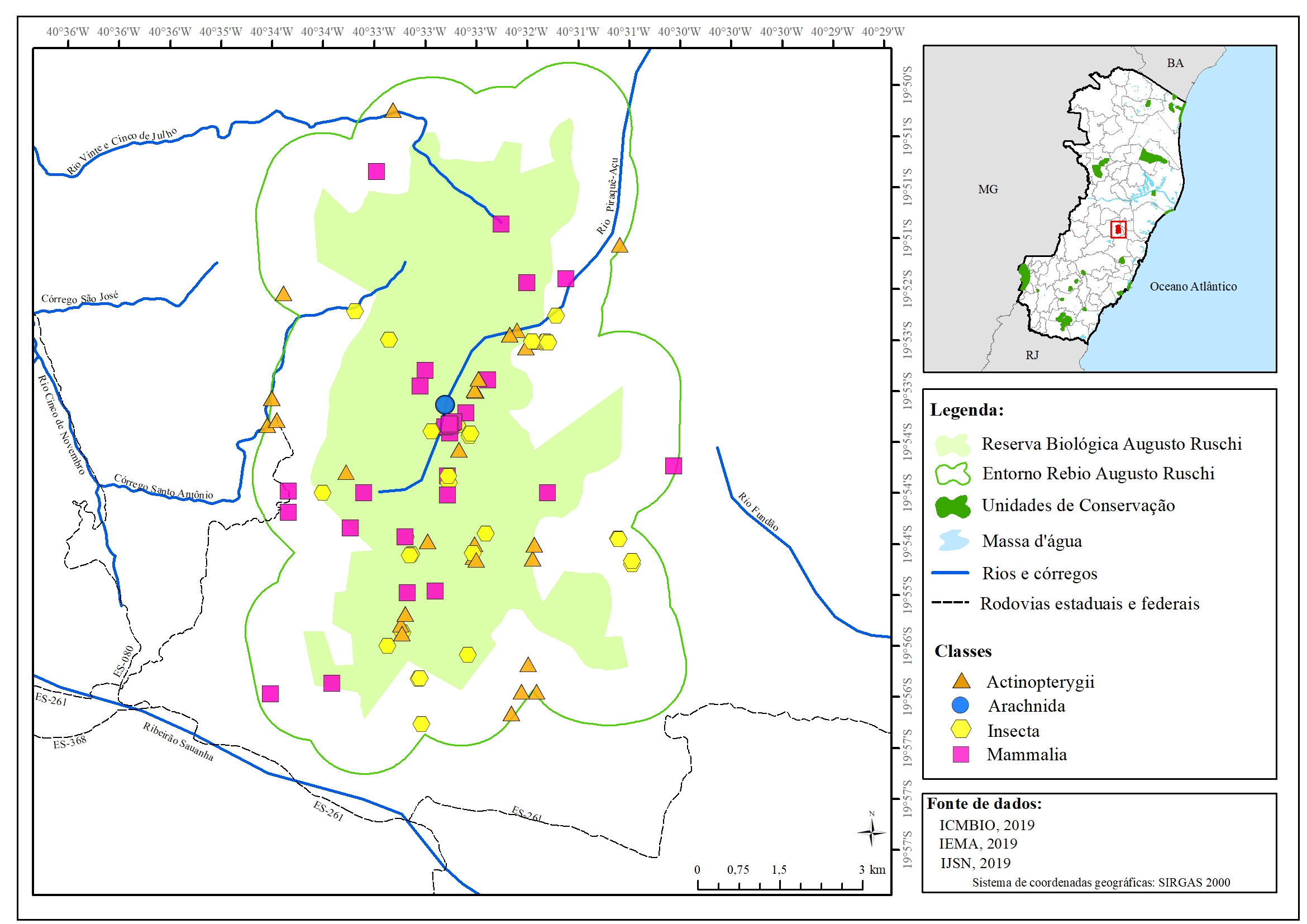Click the Reserva Biológica Augusto Ruschi swatch
This screenshot has height=924, width=1307.
pos(953,445)
